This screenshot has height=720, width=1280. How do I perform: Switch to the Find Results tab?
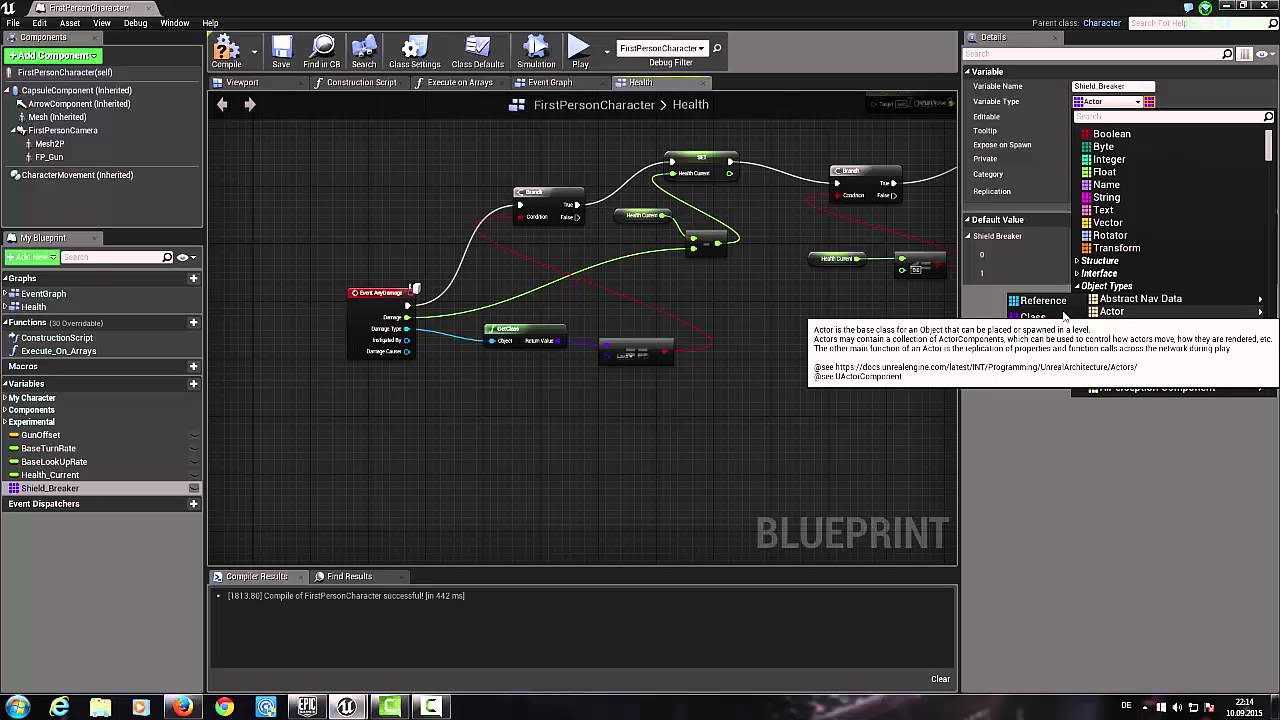click(x=349, y=577)
